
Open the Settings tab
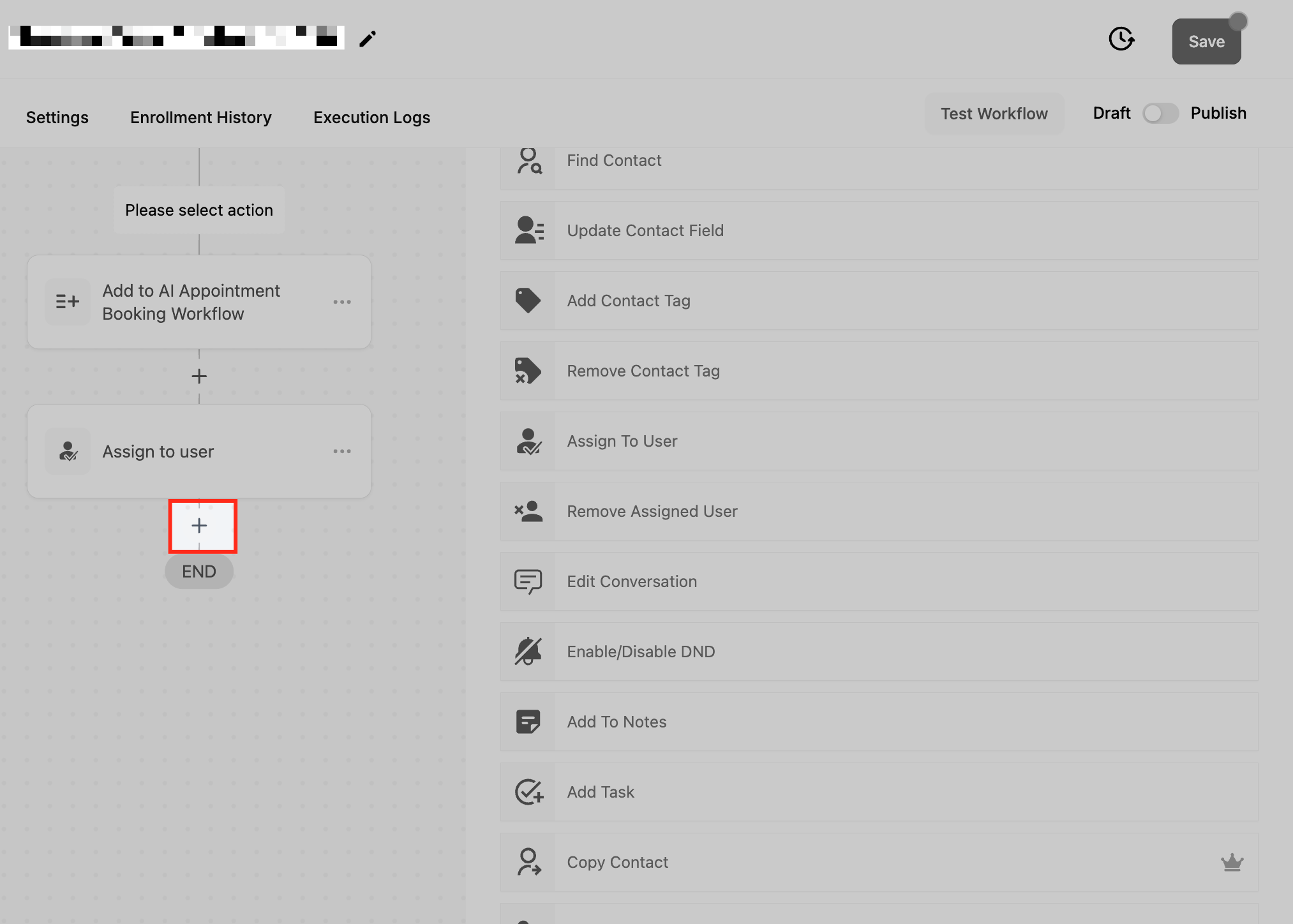point(57,117)
